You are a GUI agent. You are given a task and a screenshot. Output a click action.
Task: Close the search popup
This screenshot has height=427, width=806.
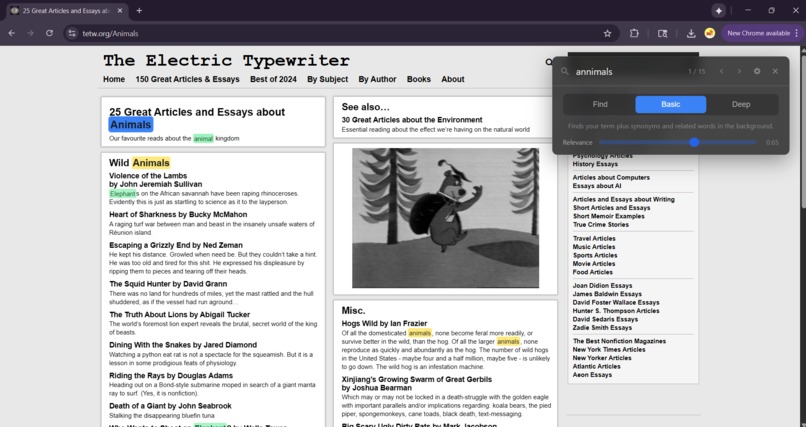point(775,71)
